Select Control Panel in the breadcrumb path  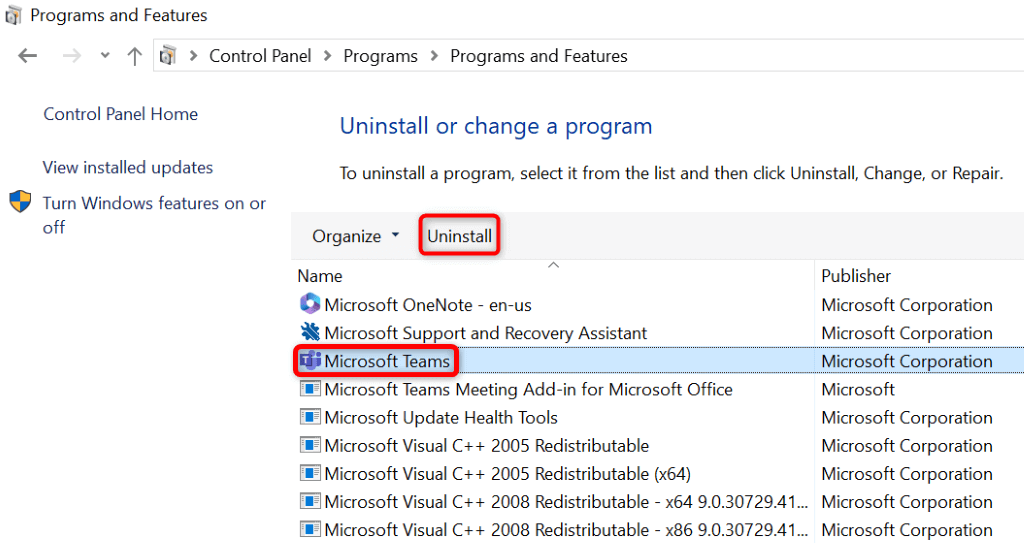tap(260, 56)
